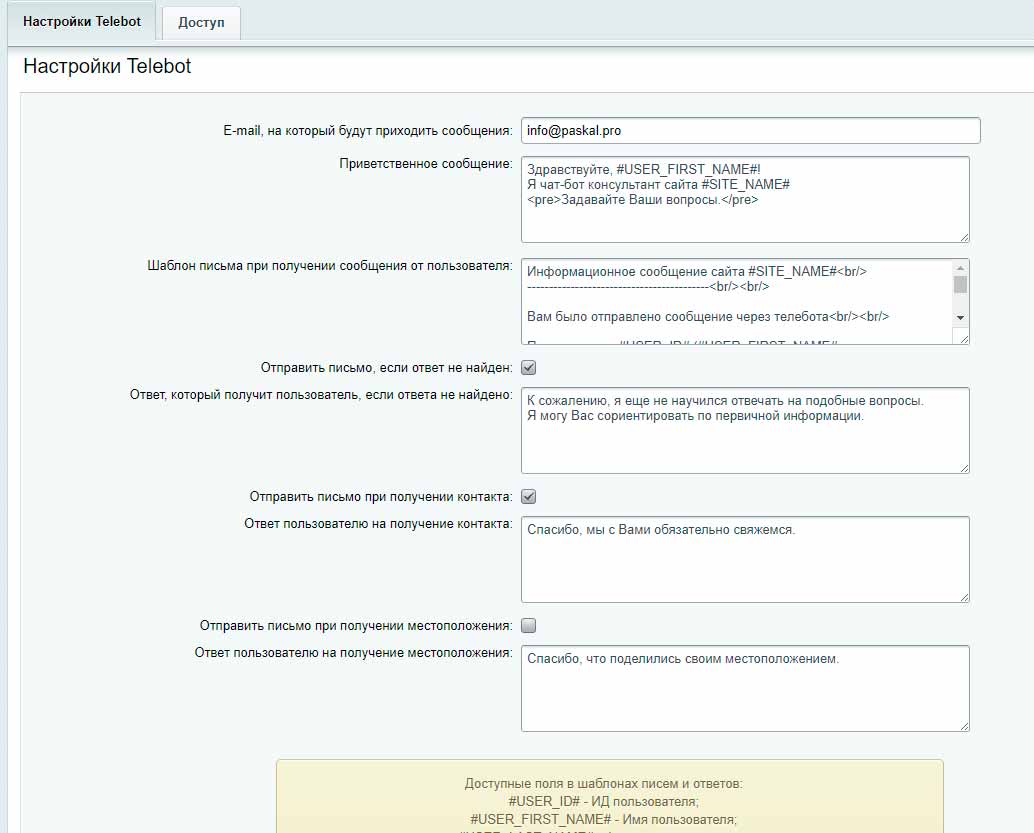The image size is (1034, 833).
Task: Click the #USER_ID# line in yellow hint box
Action: coord(609,801)
